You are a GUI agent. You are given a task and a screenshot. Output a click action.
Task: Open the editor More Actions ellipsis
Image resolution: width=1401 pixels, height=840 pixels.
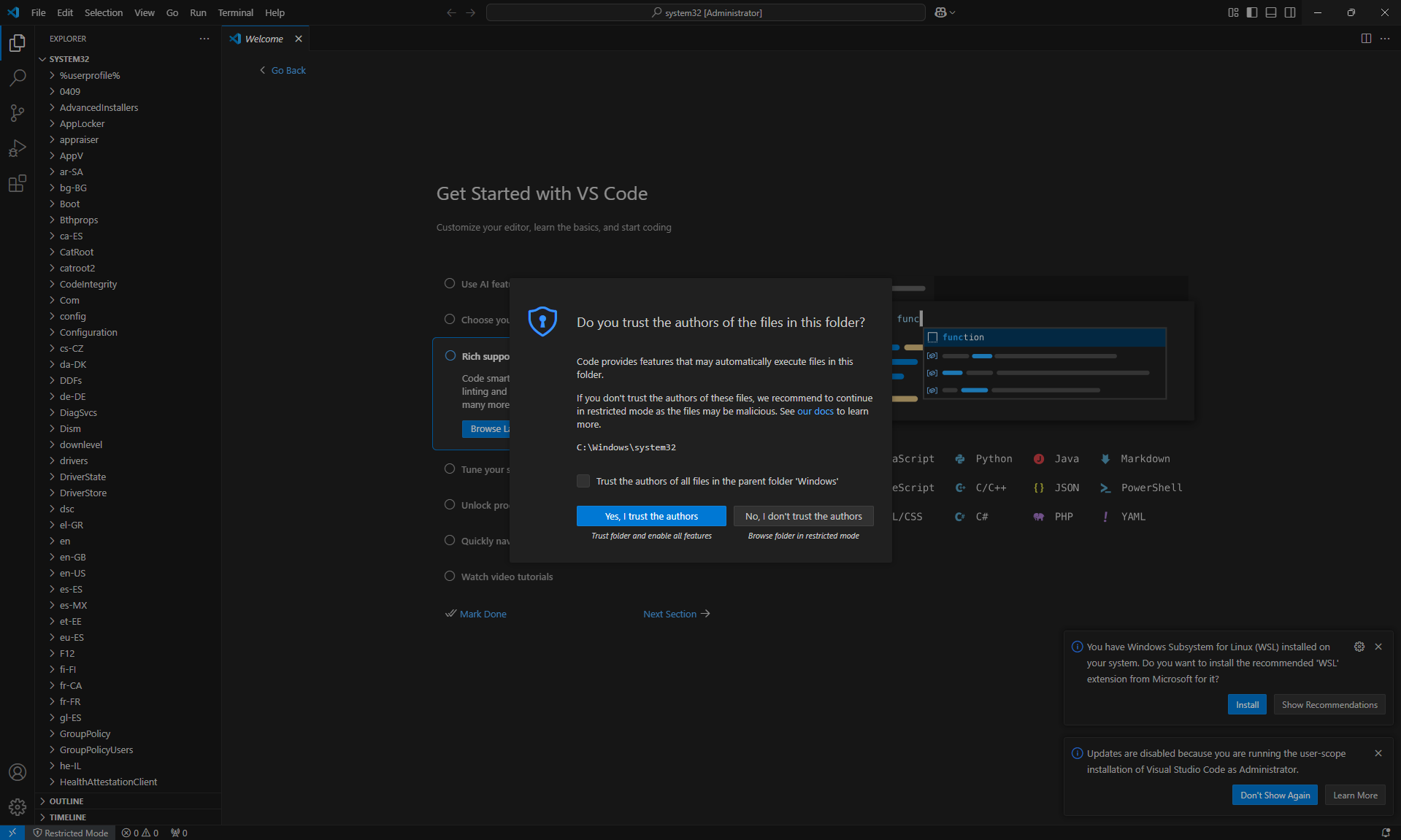1385,39
